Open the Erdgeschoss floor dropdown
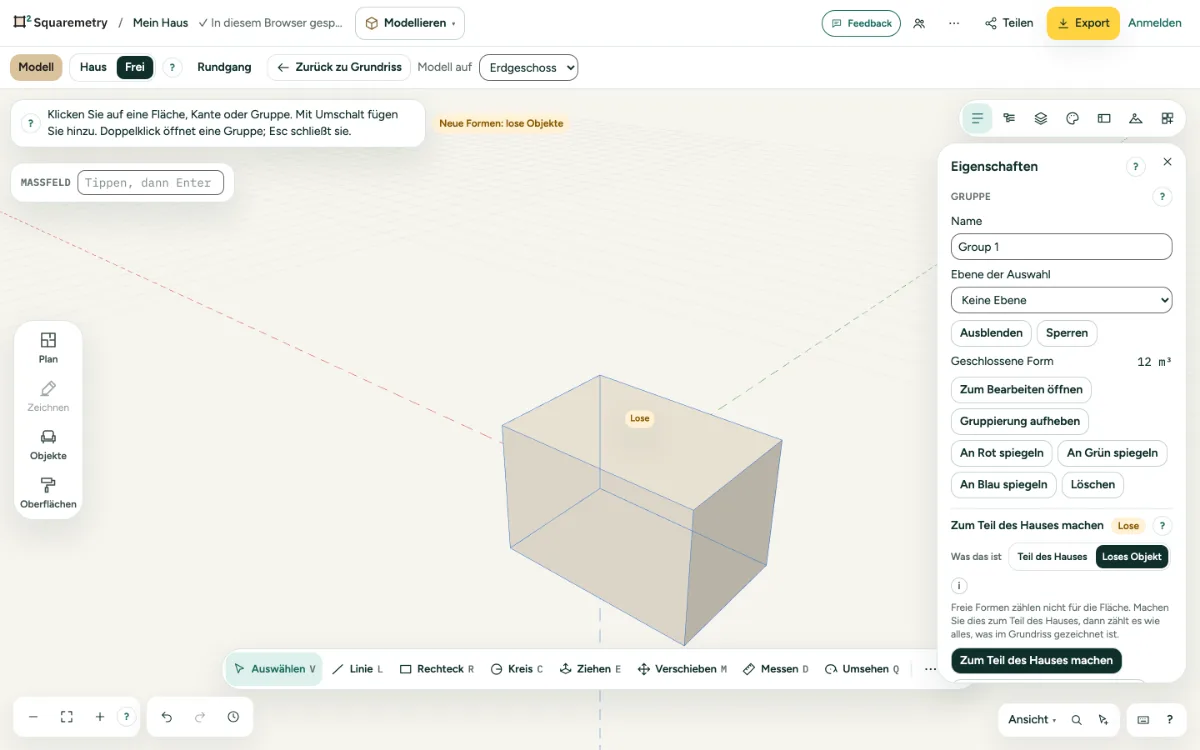The height and width of the screenshot is (750, 1200). point(529,67)
